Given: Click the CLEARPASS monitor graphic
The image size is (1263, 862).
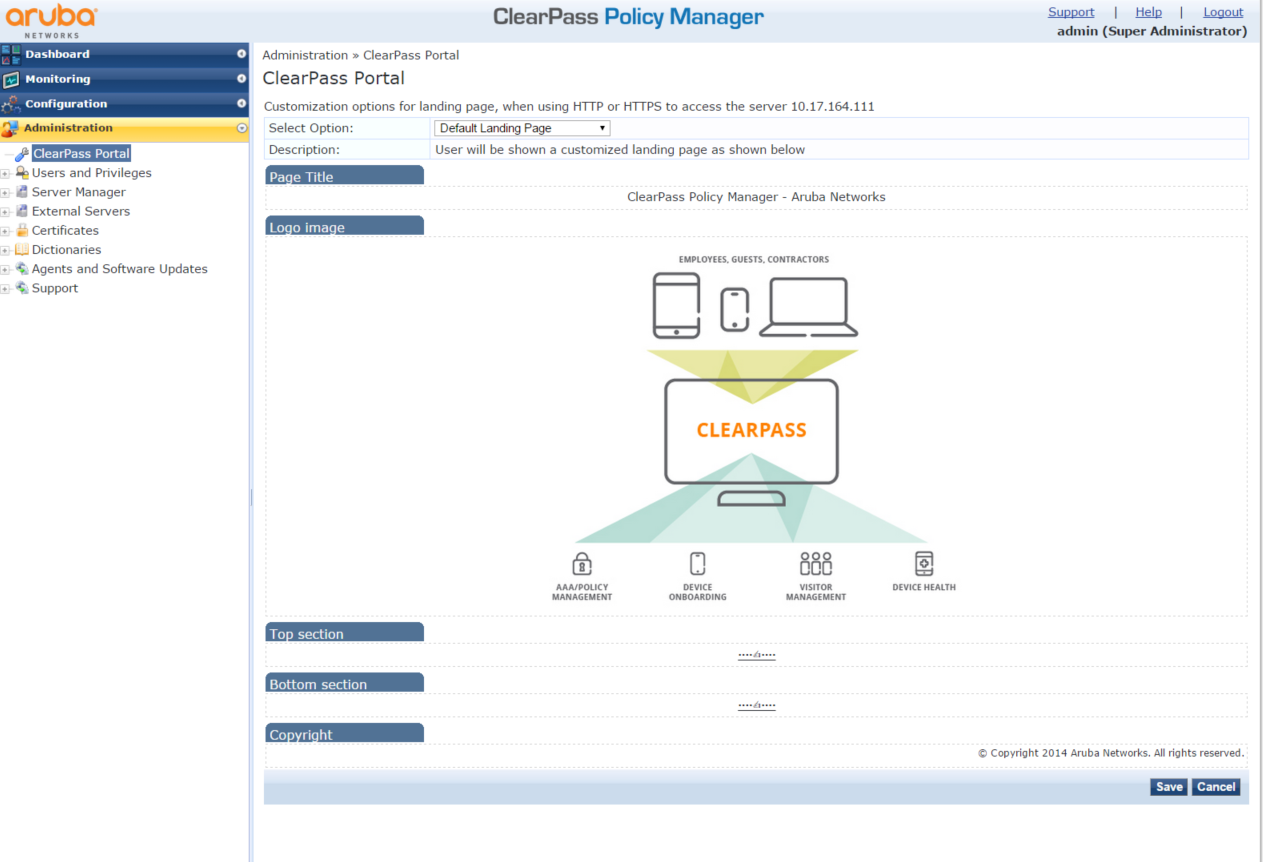Looking at the screenshot, I should click(752, 442).
